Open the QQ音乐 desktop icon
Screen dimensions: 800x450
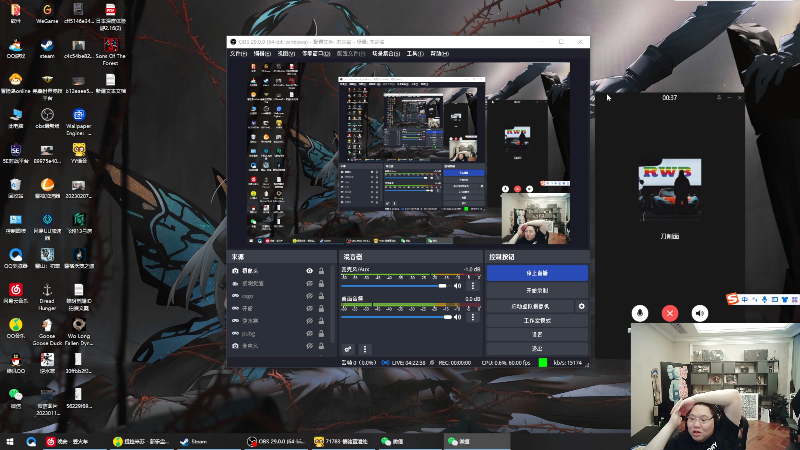16,328
